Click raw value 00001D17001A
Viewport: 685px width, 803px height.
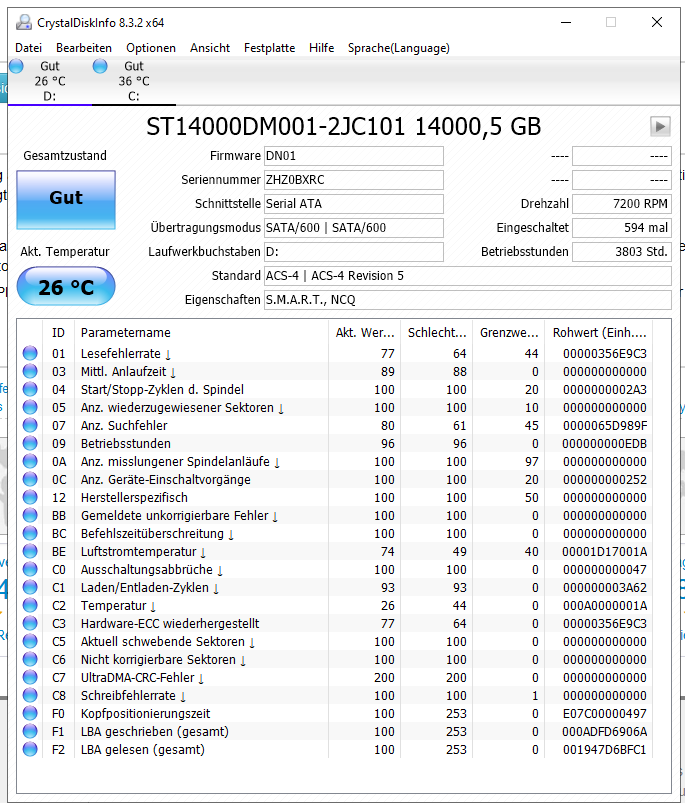click(x=605, y=552)
